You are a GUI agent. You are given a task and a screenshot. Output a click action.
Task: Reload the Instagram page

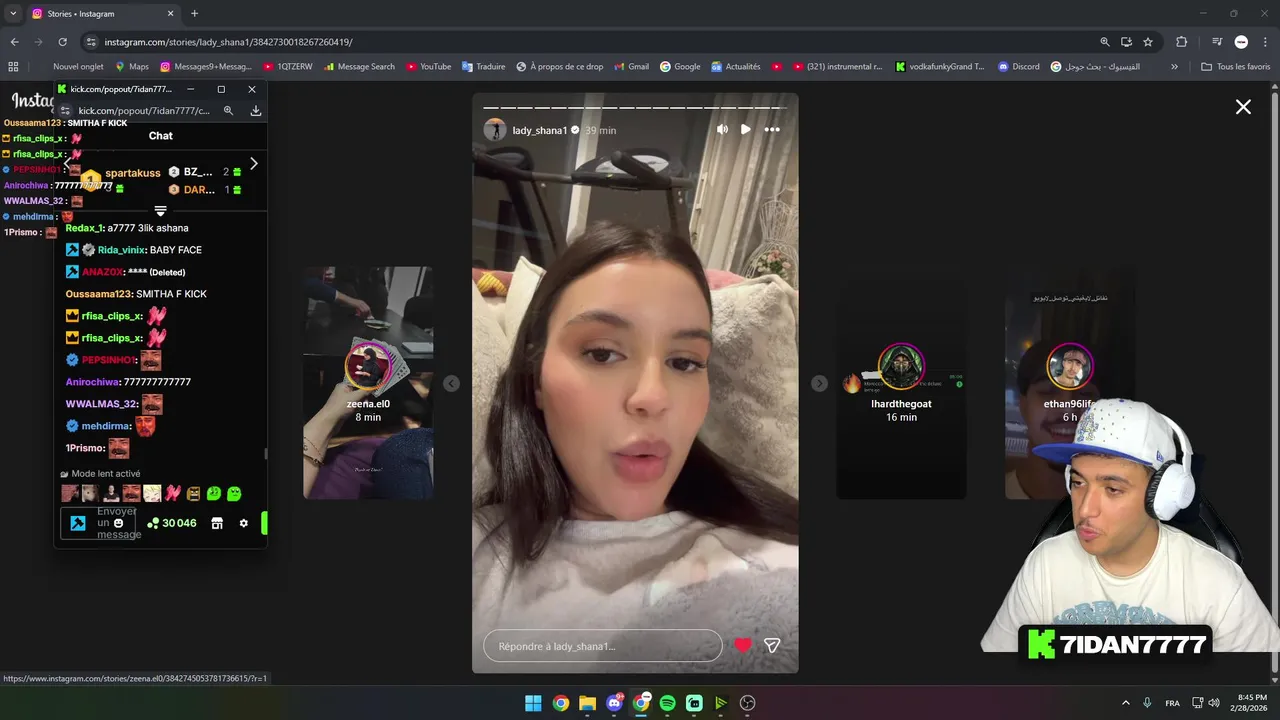pos(62,42)
